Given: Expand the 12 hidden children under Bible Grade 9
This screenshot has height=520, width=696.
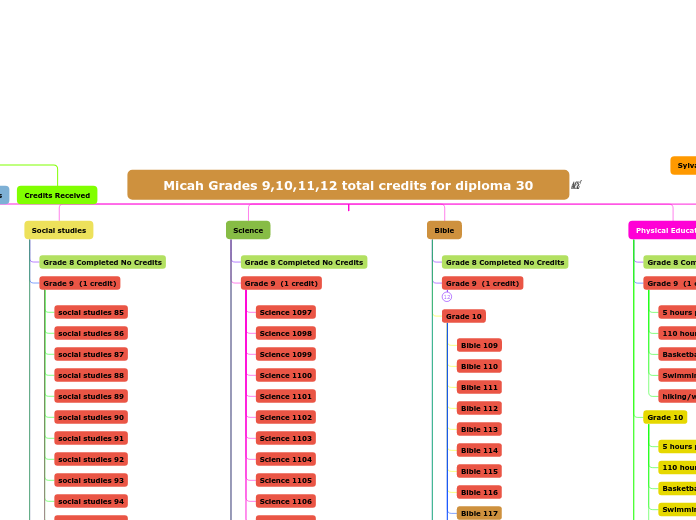Looking at the screenshot, I should point(447,297).
